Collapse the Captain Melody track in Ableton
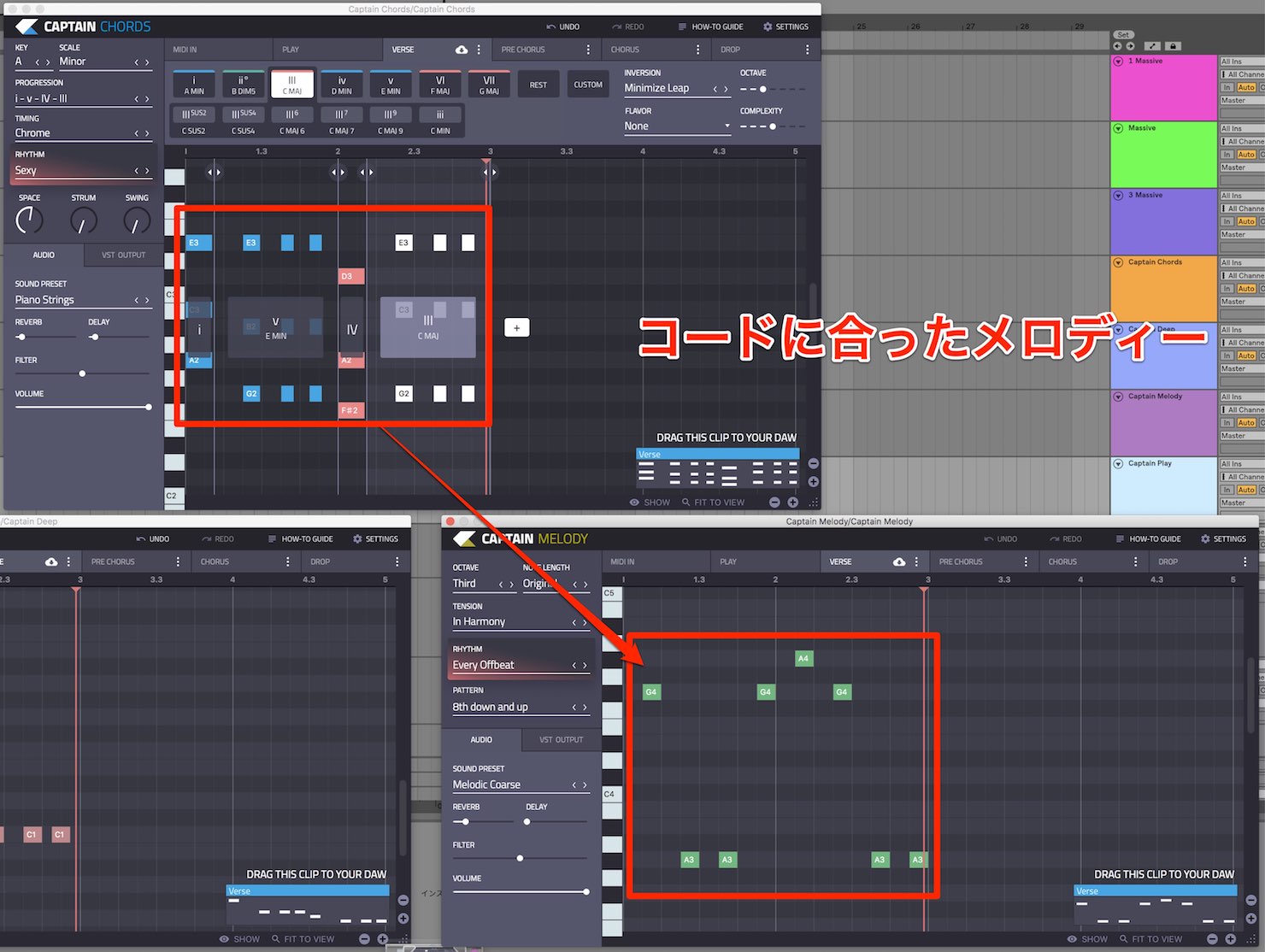Image resolution: width=1265 pixels, height=952 pixels. [x=1118, y=397]
